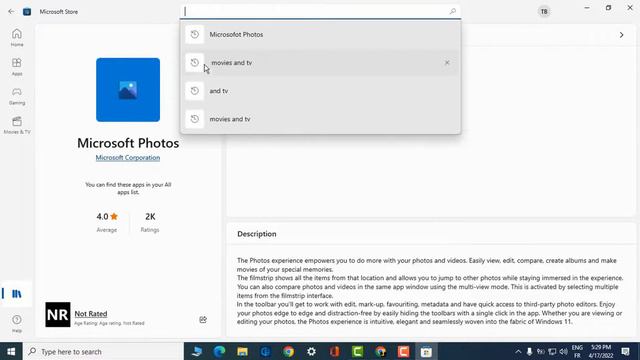Select the 'Microsofot Photos' search suggestion
640x360 pixels.
click(x=320, y=35)
